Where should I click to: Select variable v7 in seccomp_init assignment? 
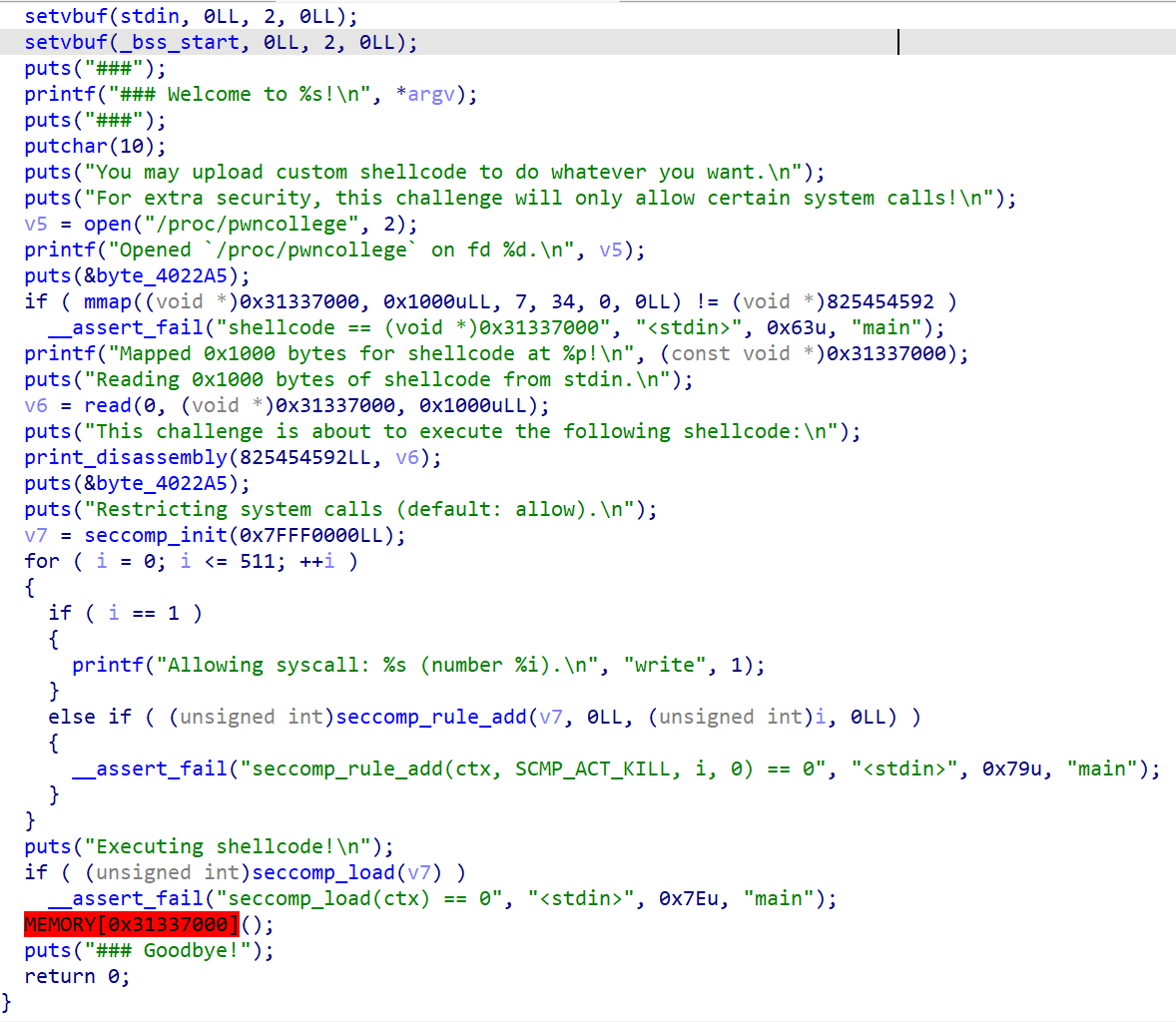pyautogui.click(x=36, y=535)
